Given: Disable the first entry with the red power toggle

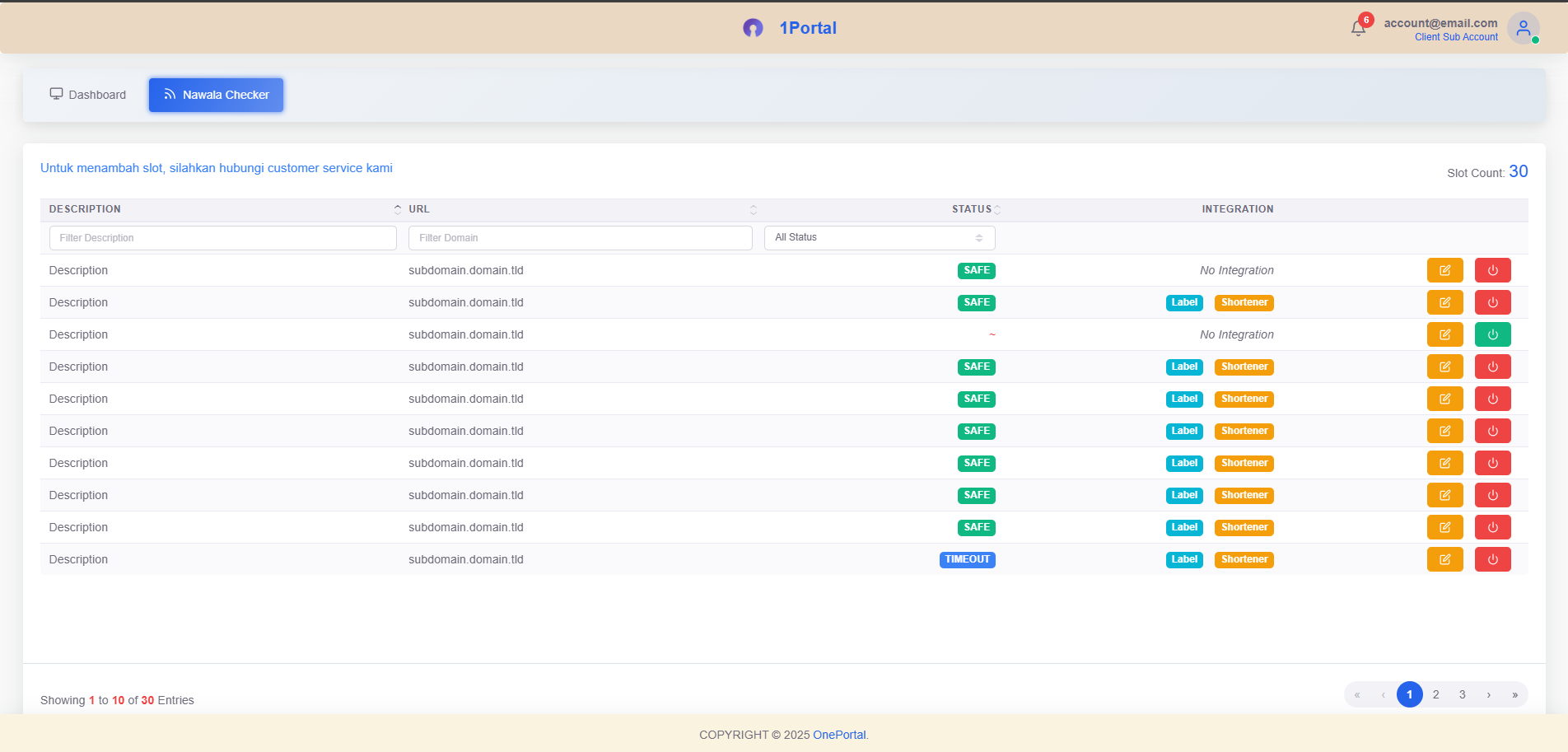Looking at the screenshot, I should point(1492,269).
